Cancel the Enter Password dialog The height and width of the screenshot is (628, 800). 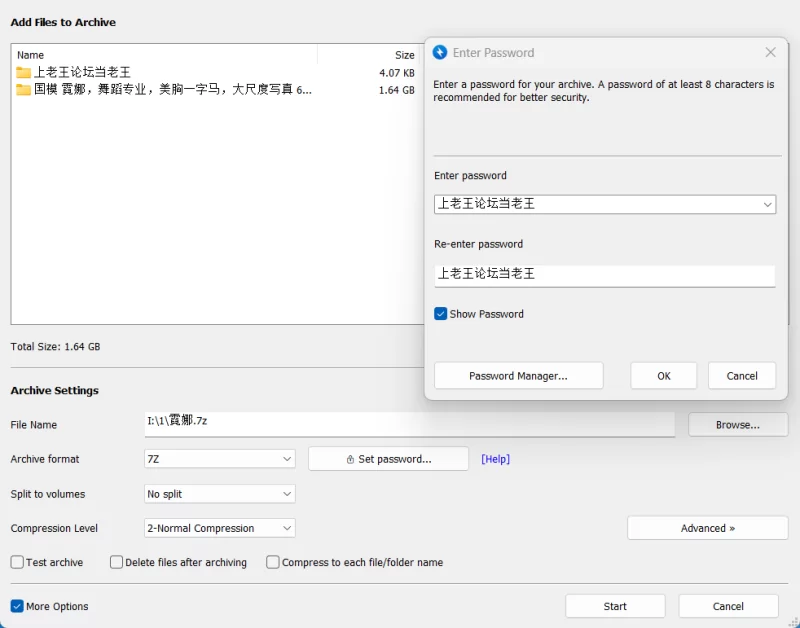tap(742, 376)
